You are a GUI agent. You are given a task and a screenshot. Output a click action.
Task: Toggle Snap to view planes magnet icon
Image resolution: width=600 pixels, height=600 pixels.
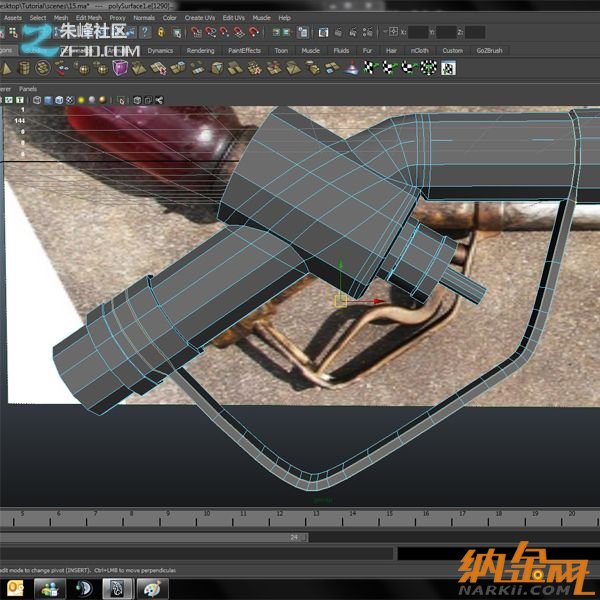pyautogui.click(x=239, y=33)
